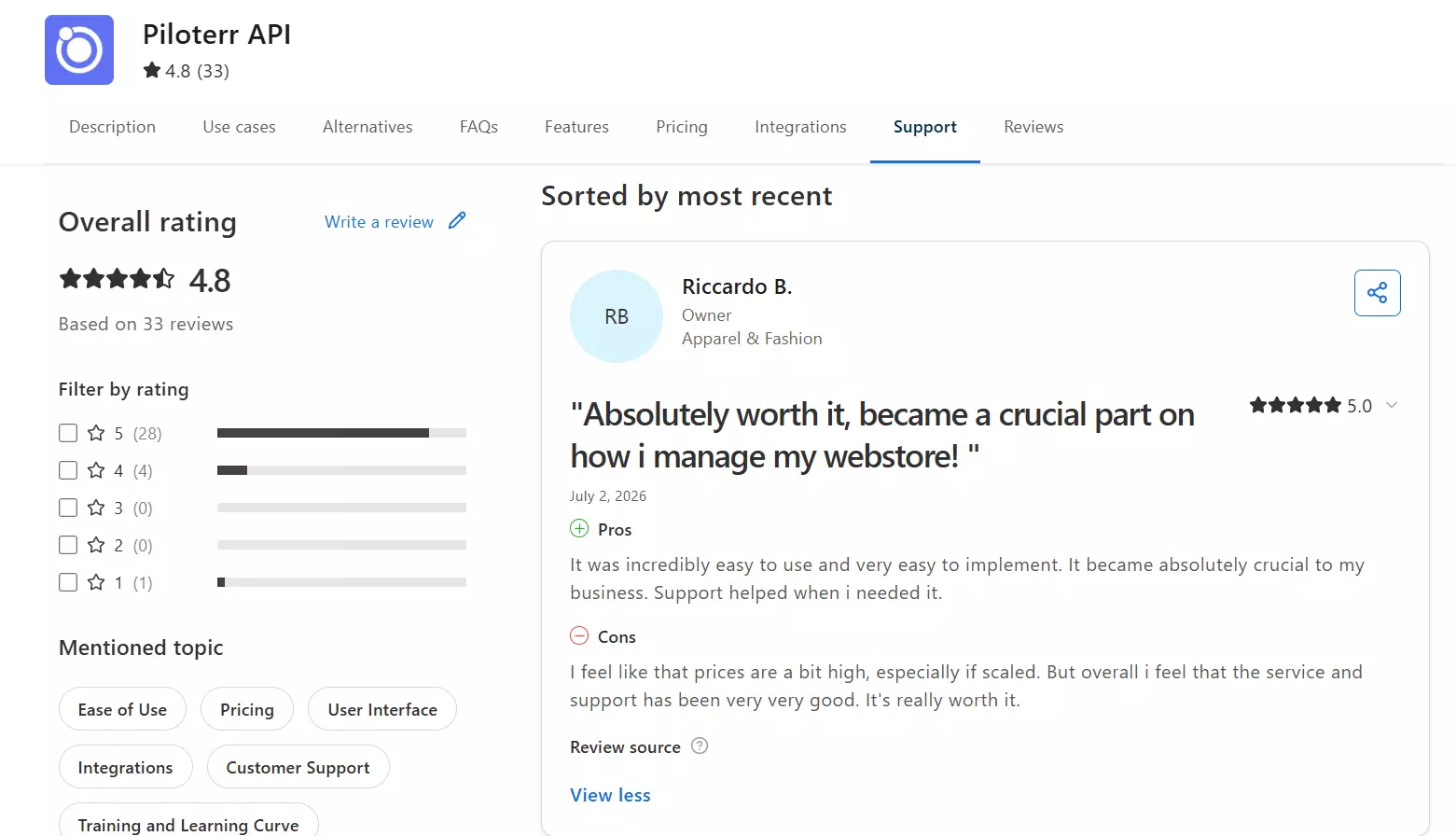Image resolution: width=1456 pixels, height=836 pixels.
Task: Click the share icon on Riccardo's review
Action: [1377, 293]
